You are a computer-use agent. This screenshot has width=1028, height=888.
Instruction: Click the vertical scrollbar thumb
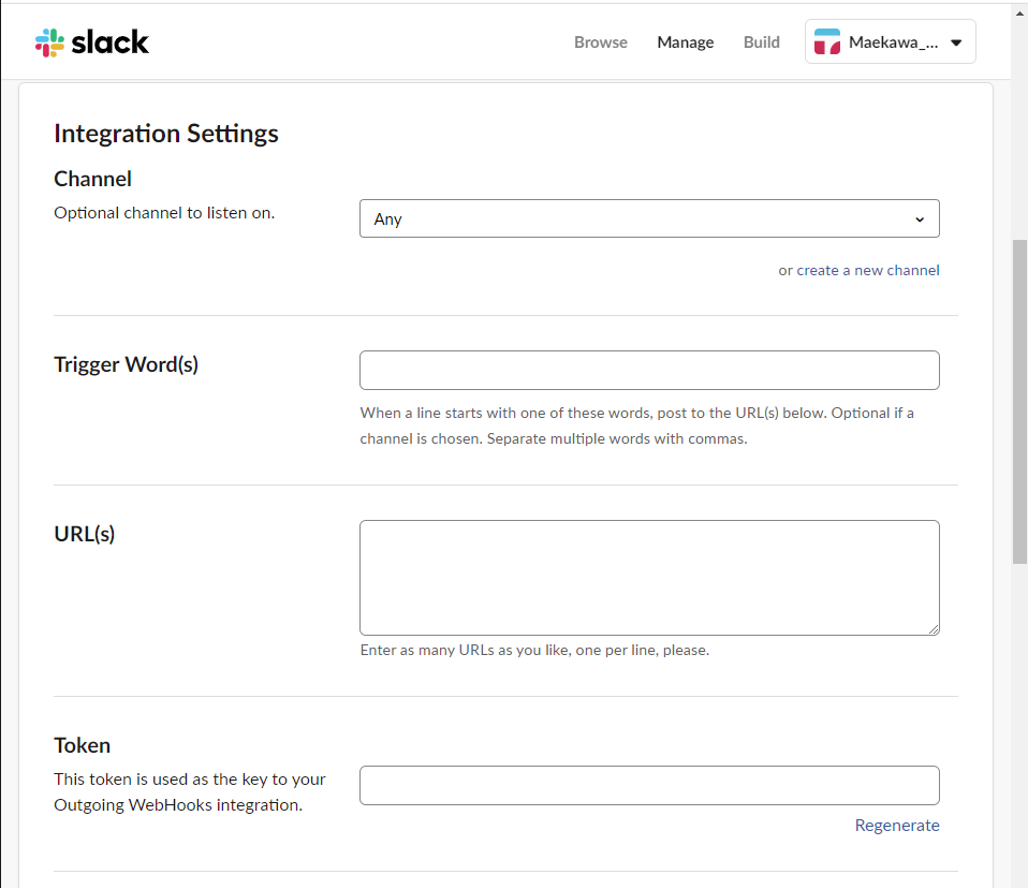coord(1020,400)
